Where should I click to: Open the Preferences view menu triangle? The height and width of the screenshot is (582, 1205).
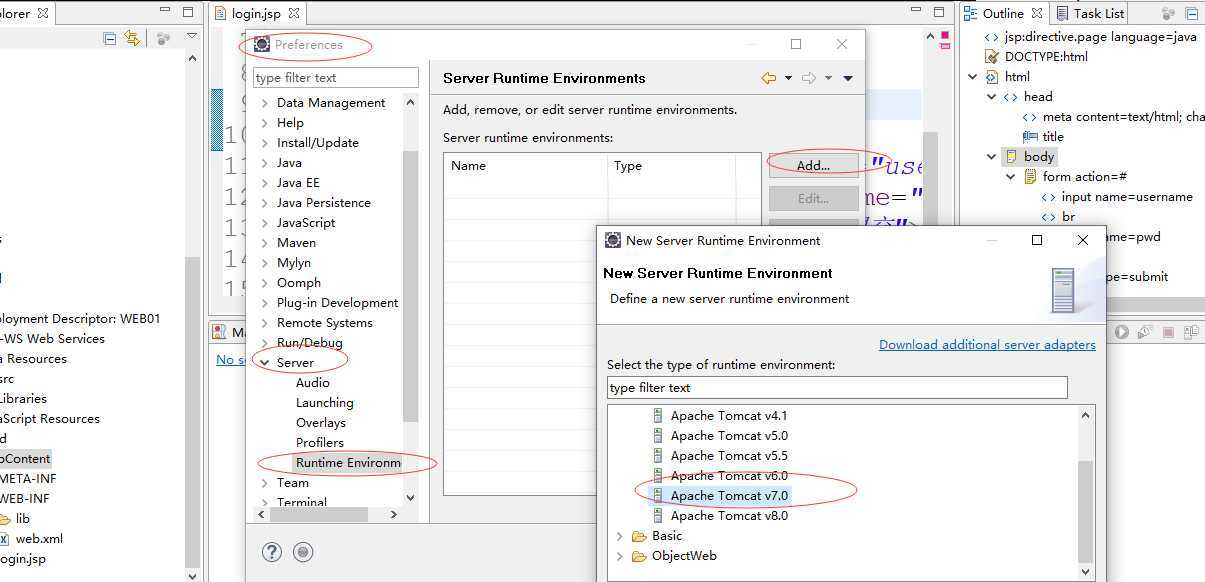tap(848, 78)
